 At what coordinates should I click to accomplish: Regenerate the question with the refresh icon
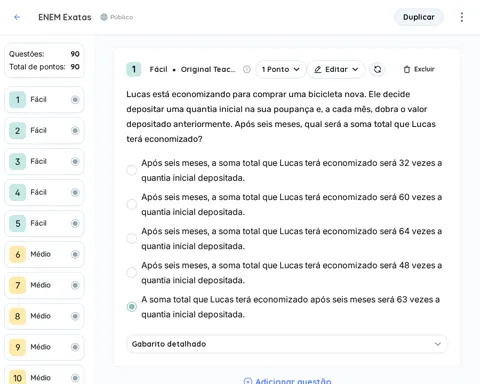tap(377, 69)
